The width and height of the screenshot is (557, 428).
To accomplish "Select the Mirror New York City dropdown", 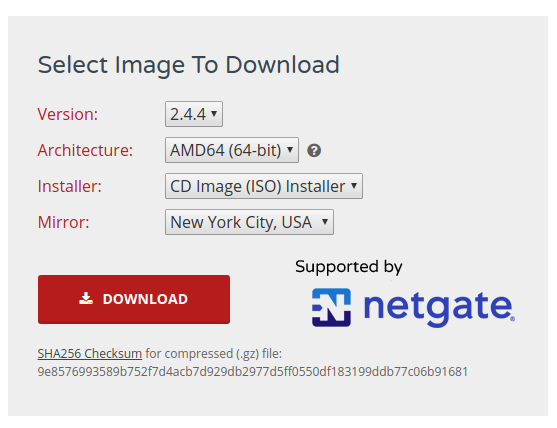I will 249,222.
